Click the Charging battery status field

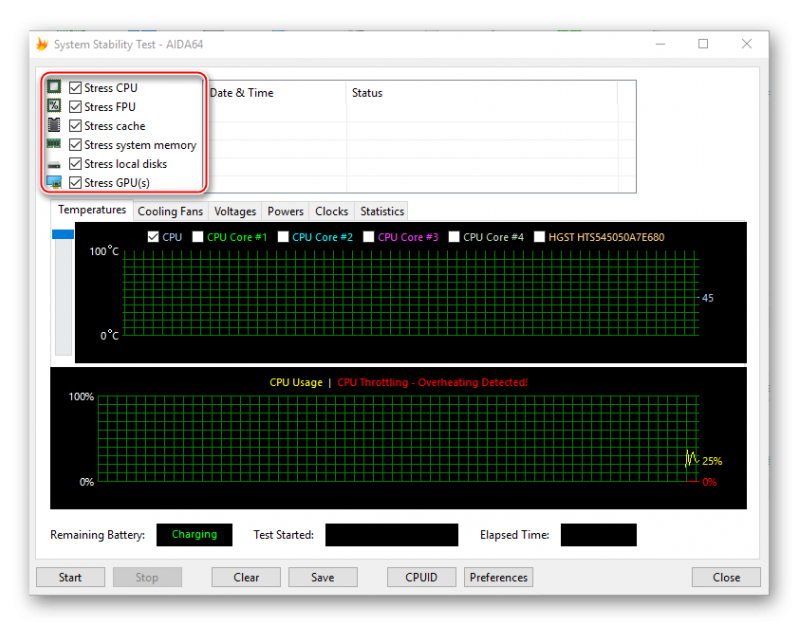point(194,535)
